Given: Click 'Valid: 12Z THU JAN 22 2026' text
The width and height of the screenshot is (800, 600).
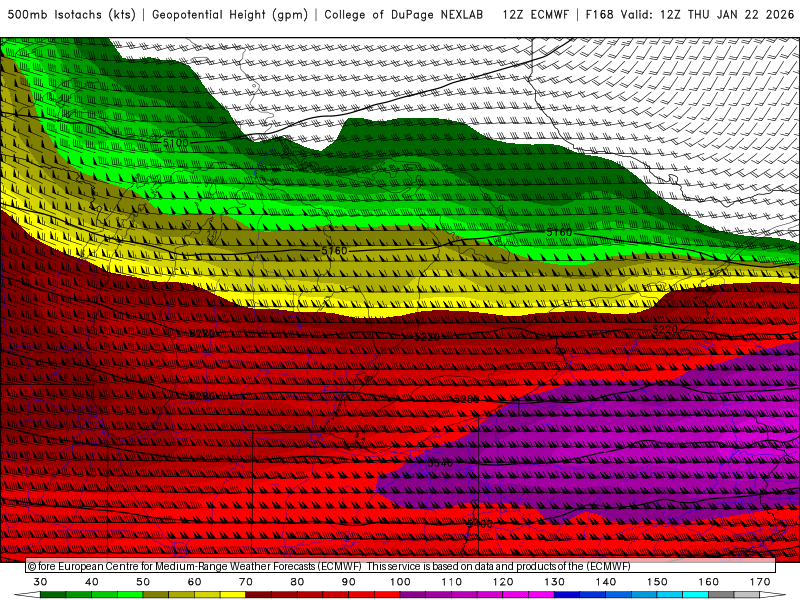Looking at the screenshot, I should [x=707, y=15].
